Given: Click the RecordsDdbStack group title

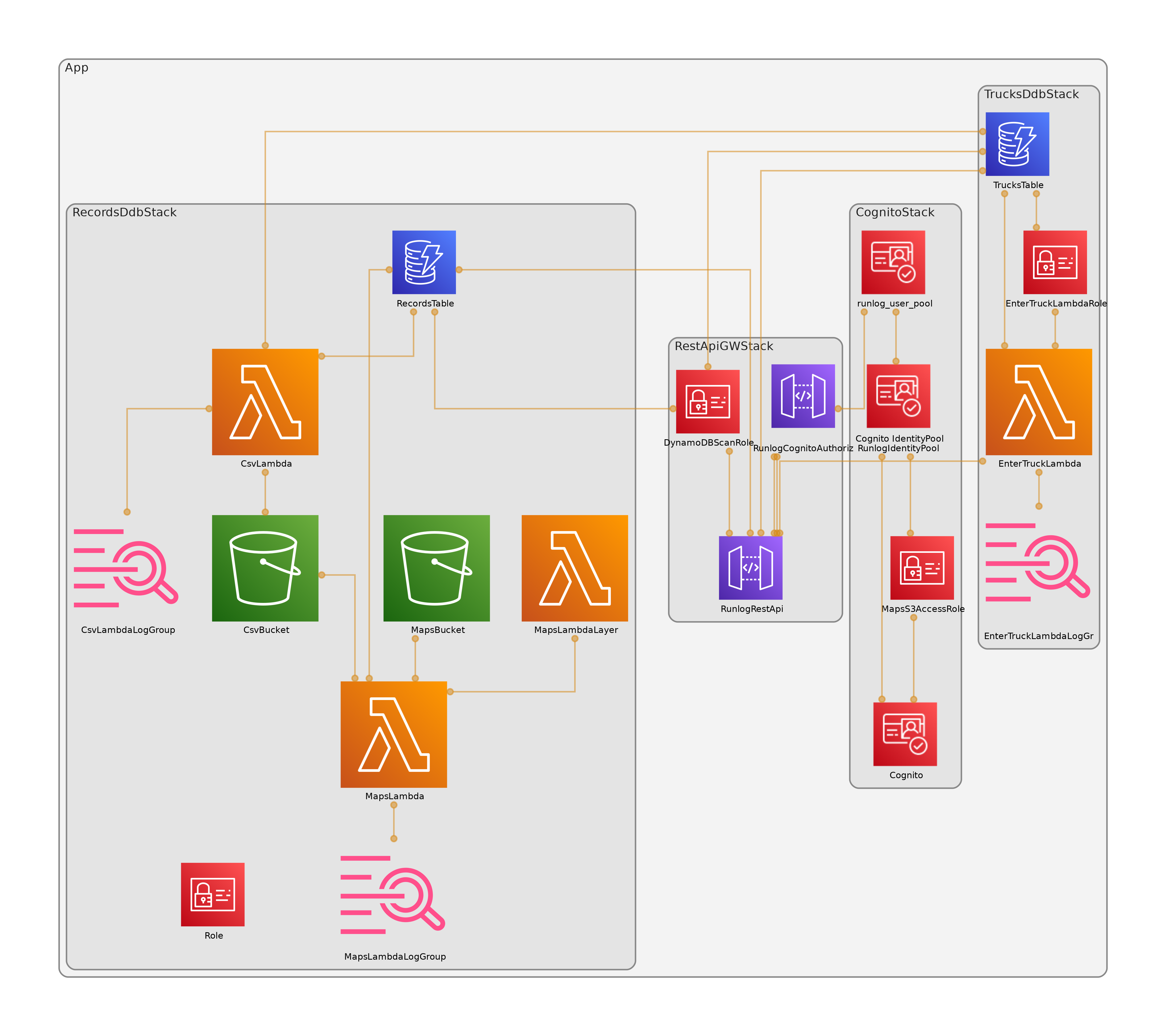Looking at the screenshot, I should [x=124, y=212].
